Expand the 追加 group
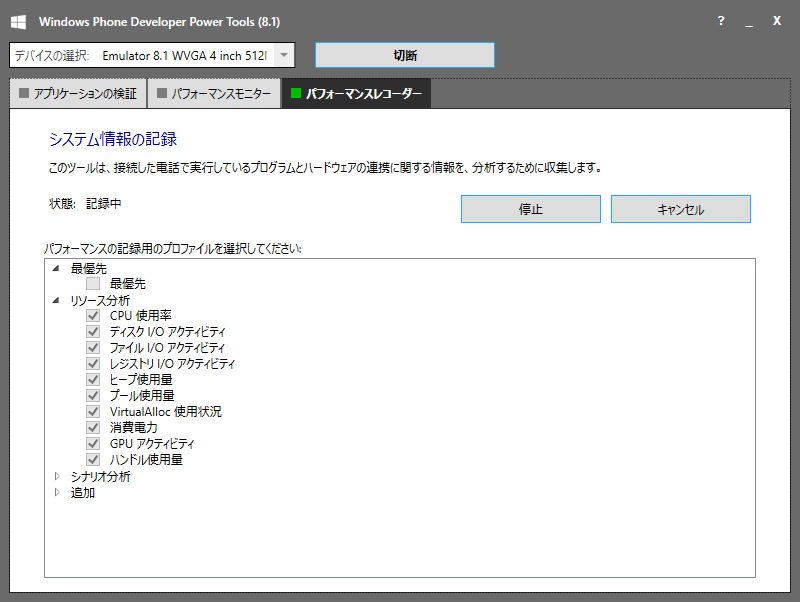This screenshot has height=602, width=800. [x=57, y=492]
